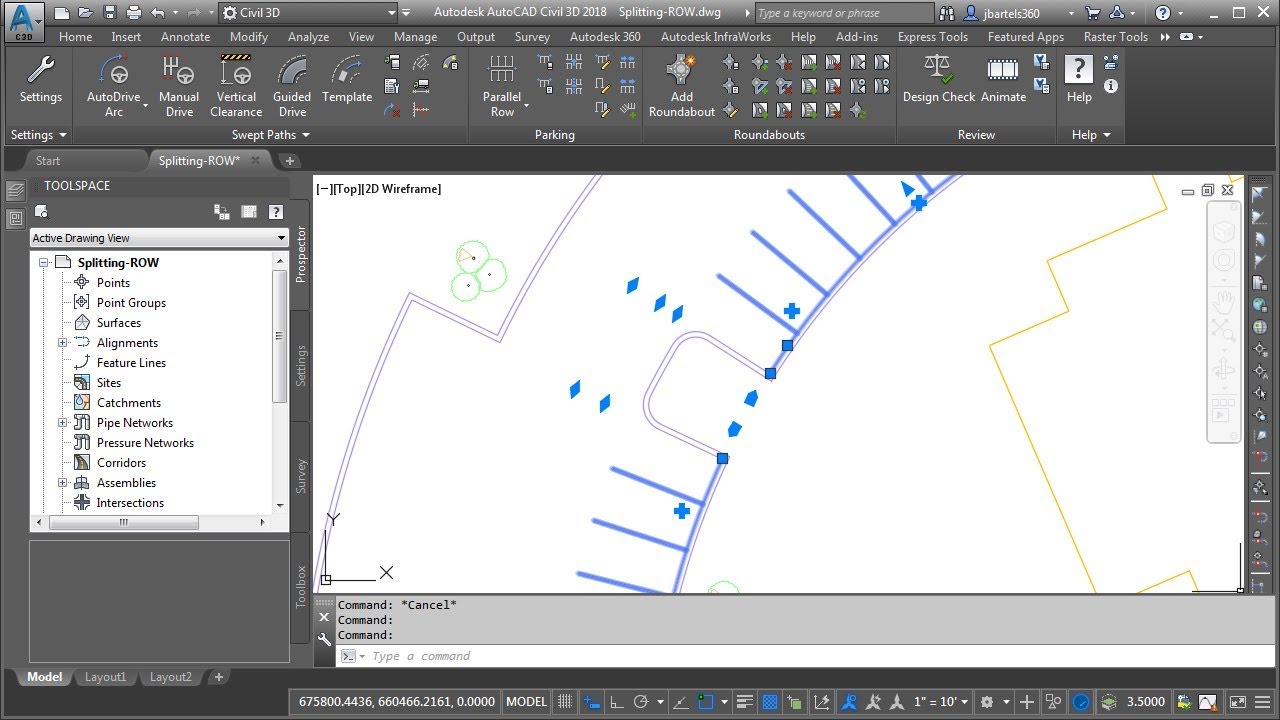Viewport: 1280px width, 720px height.
Task: Click the viewport [Top] view label
Action: click(x=347, y=189)
